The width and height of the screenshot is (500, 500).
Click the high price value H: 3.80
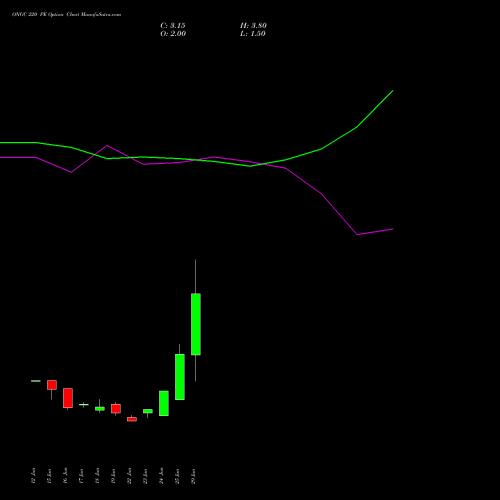coord(253,26)
